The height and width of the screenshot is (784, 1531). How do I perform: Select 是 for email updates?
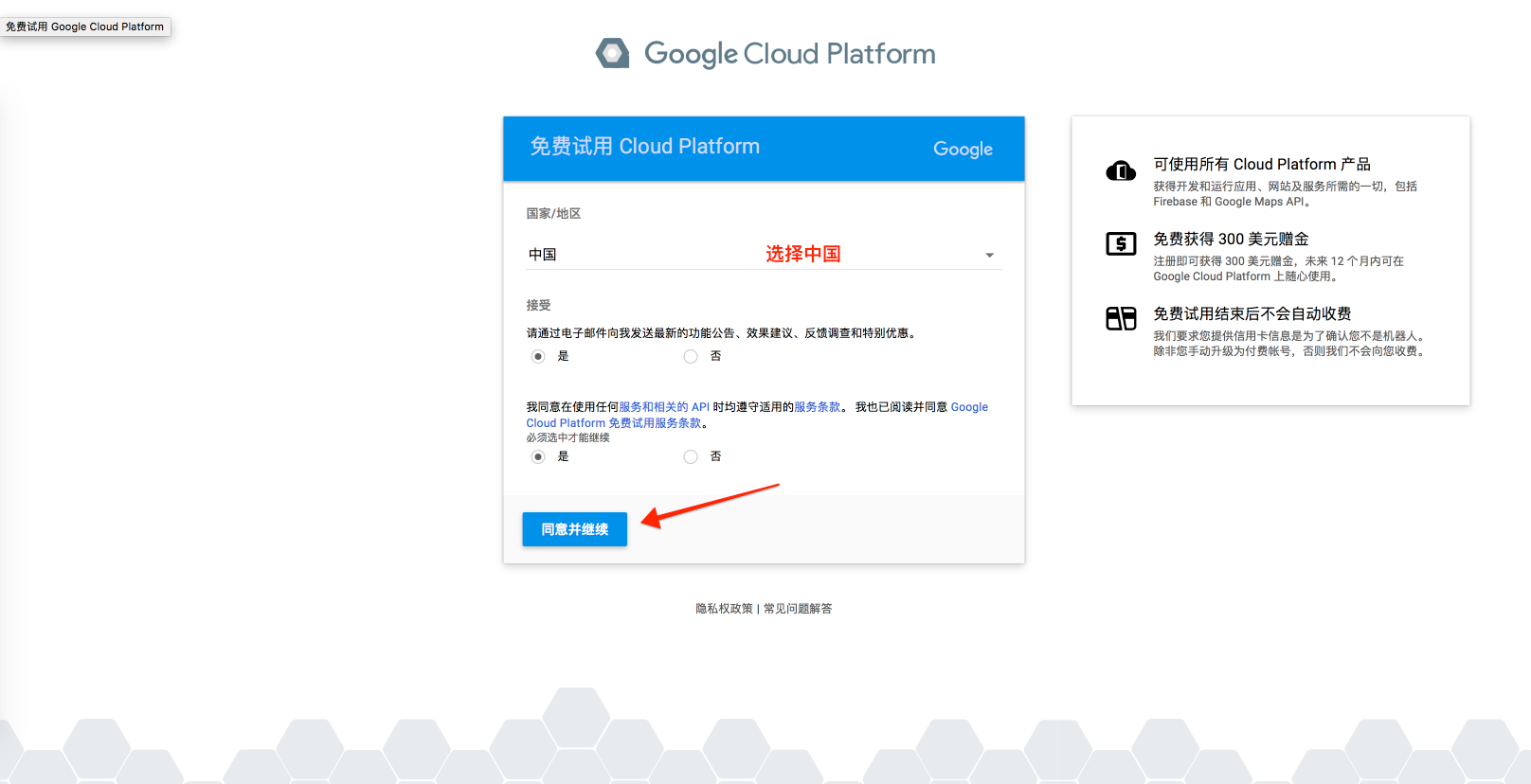(538, 356)
